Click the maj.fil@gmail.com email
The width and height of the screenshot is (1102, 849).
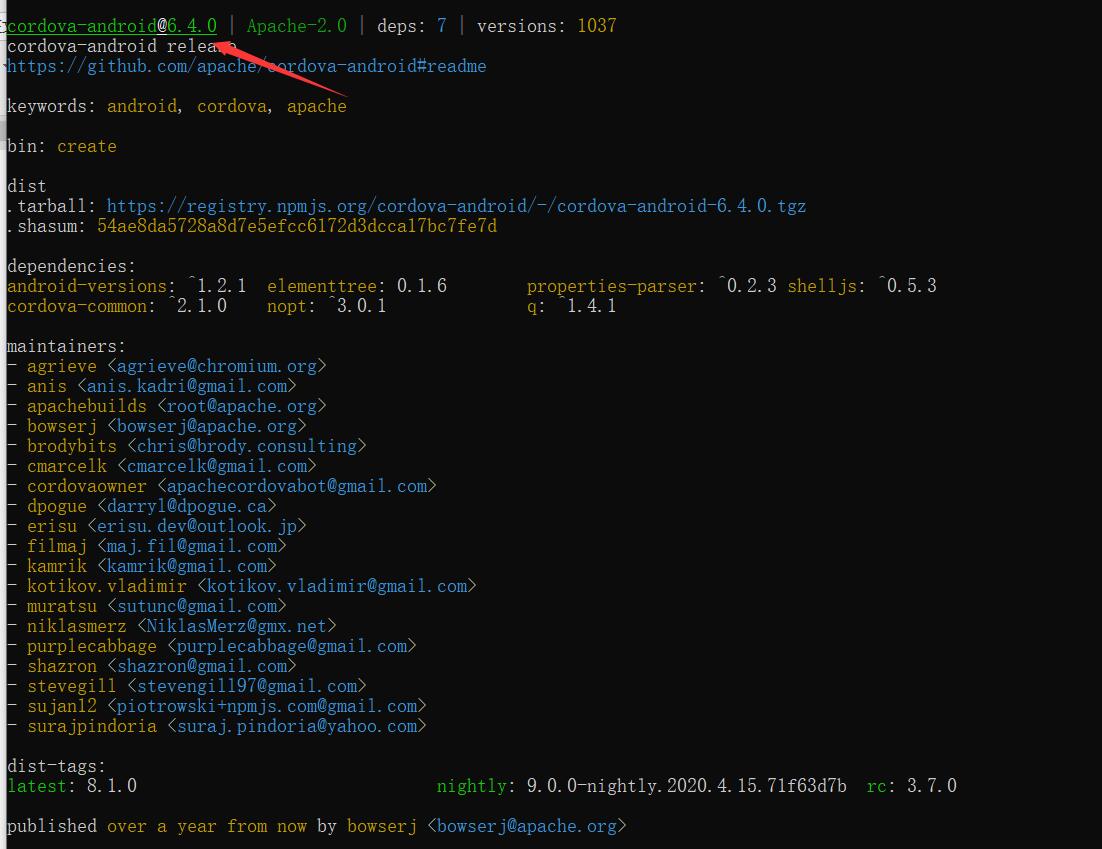[x=192, y=547]
